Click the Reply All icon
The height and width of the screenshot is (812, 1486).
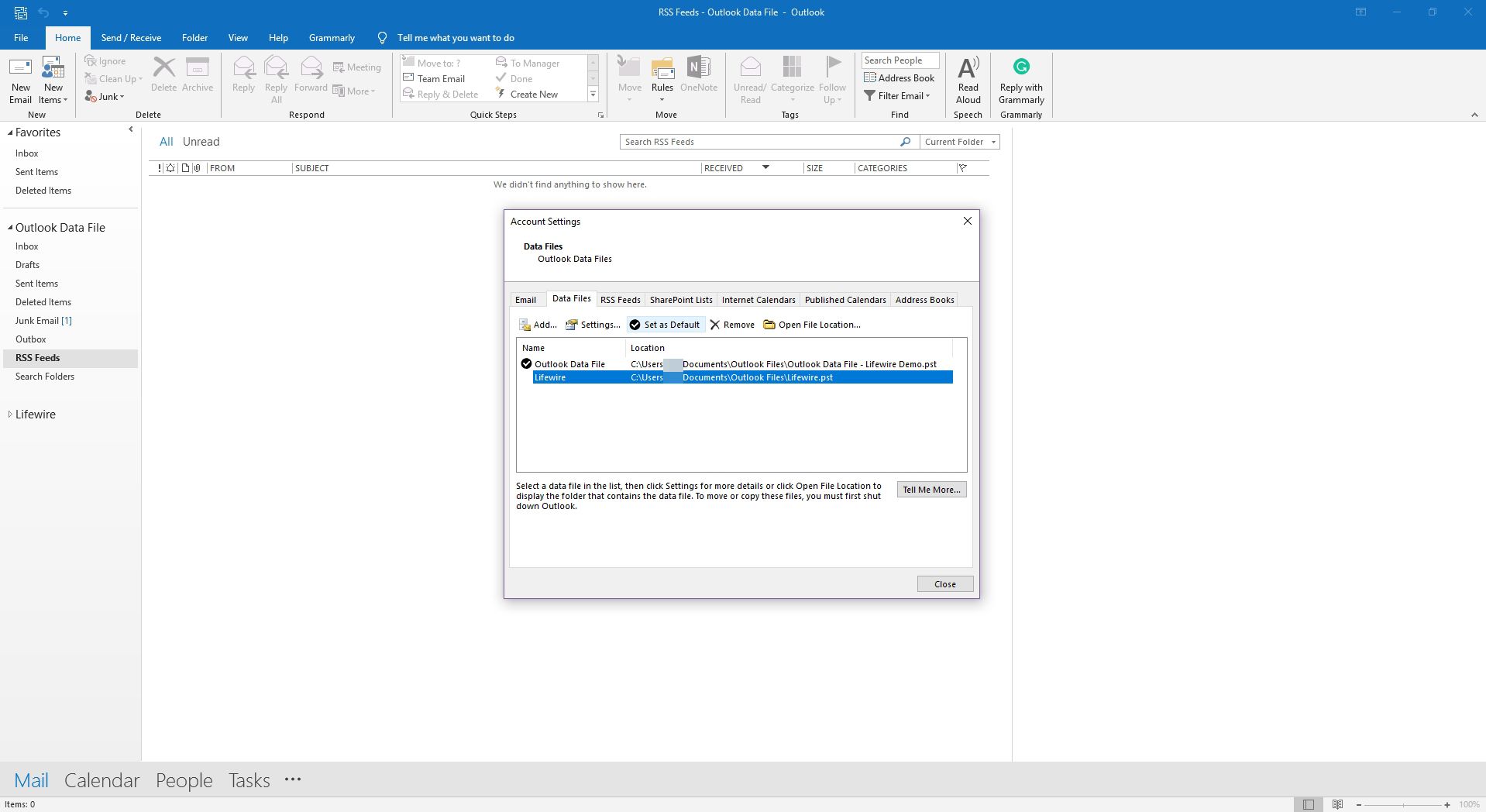(276, 67)
